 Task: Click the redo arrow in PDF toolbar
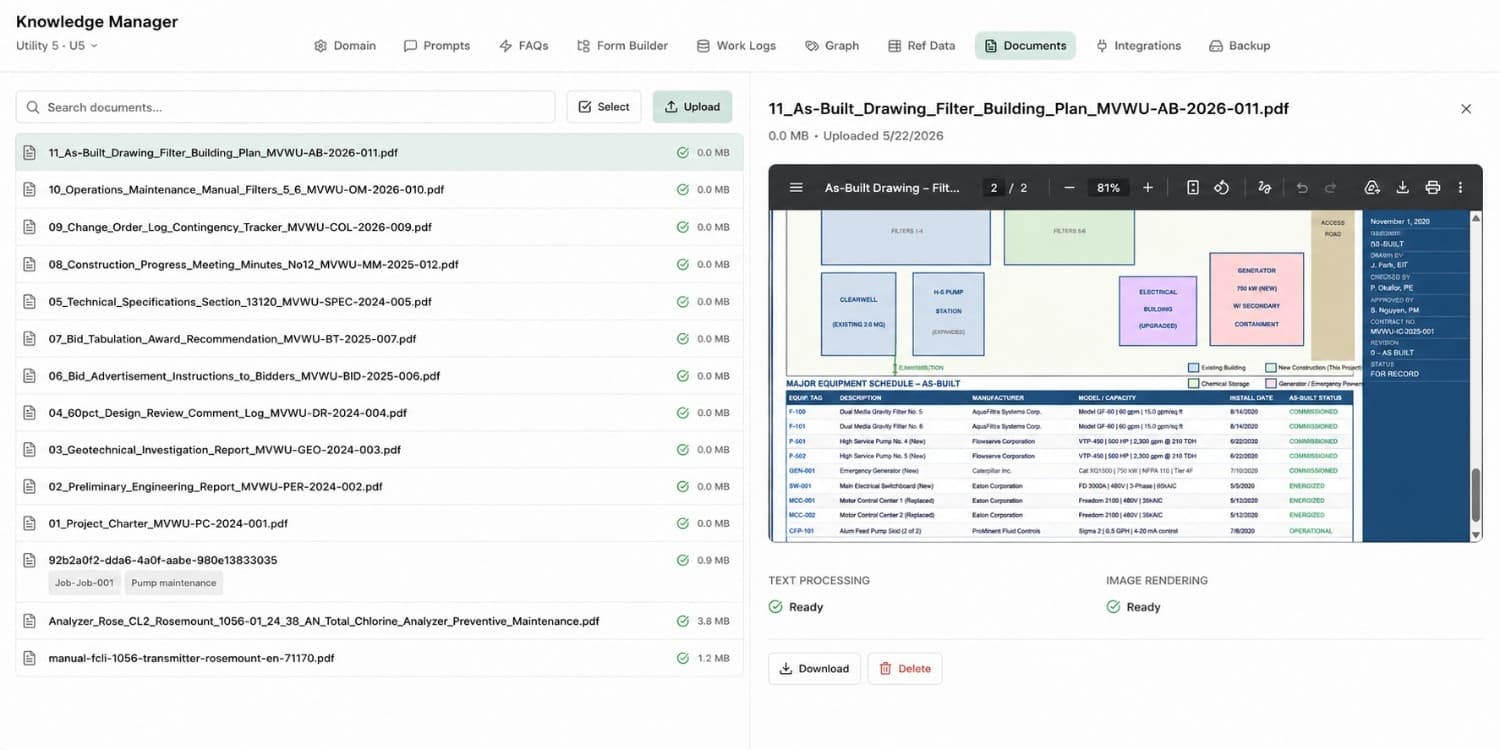[1331, 187]
